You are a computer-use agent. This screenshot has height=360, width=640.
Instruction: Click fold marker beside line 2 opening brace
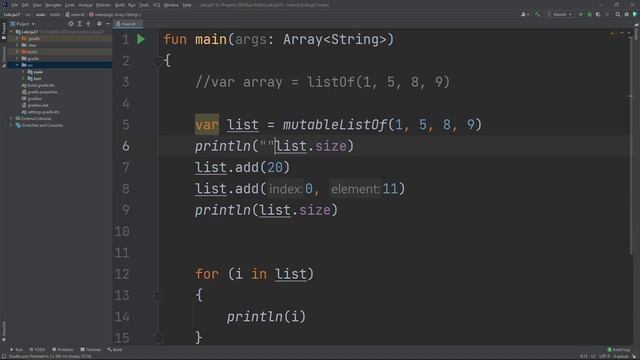coord(158,61)
